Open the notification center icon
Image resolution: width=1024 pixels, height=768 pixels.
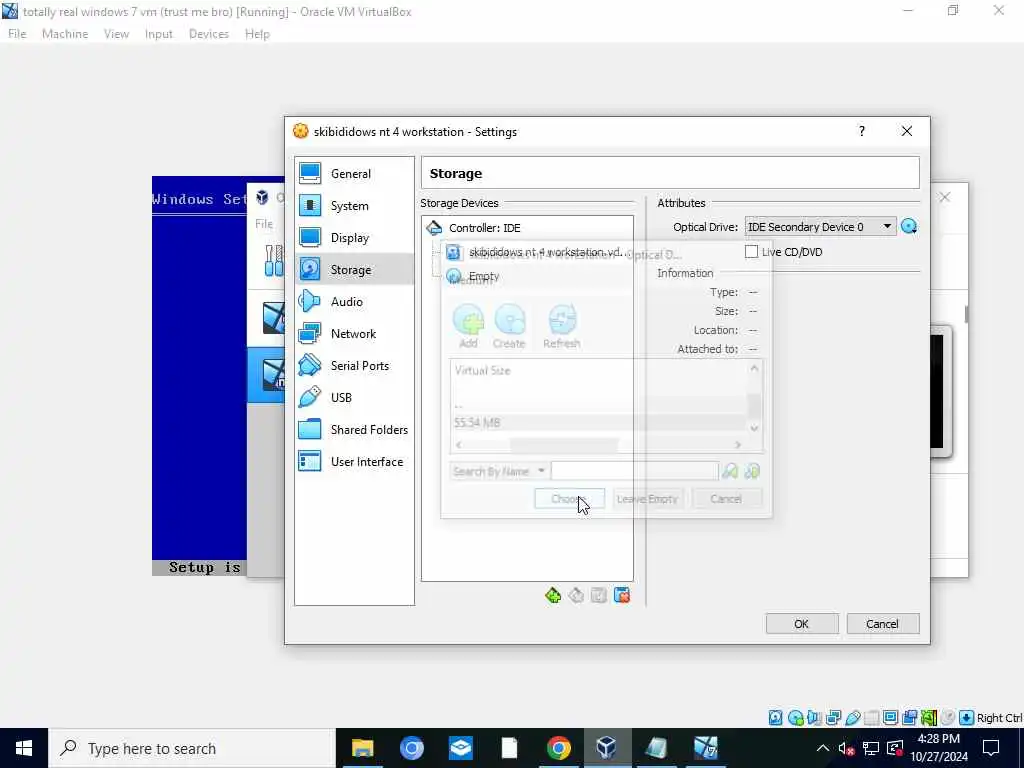click(991, 748)
